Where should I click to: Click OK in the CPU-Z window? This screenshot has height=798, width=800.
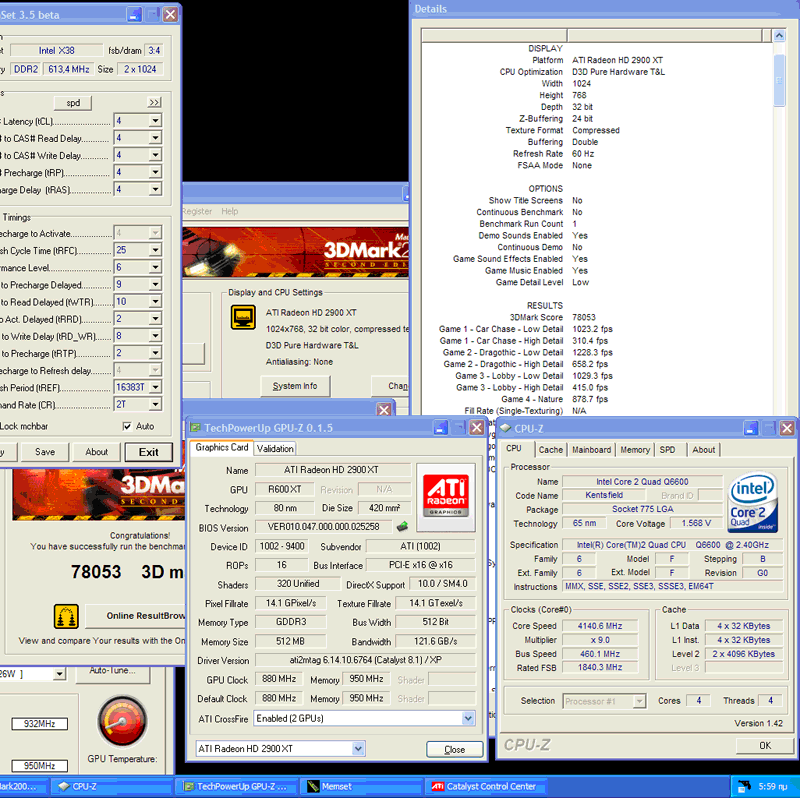pyautogui.click(x=765, y=745)
